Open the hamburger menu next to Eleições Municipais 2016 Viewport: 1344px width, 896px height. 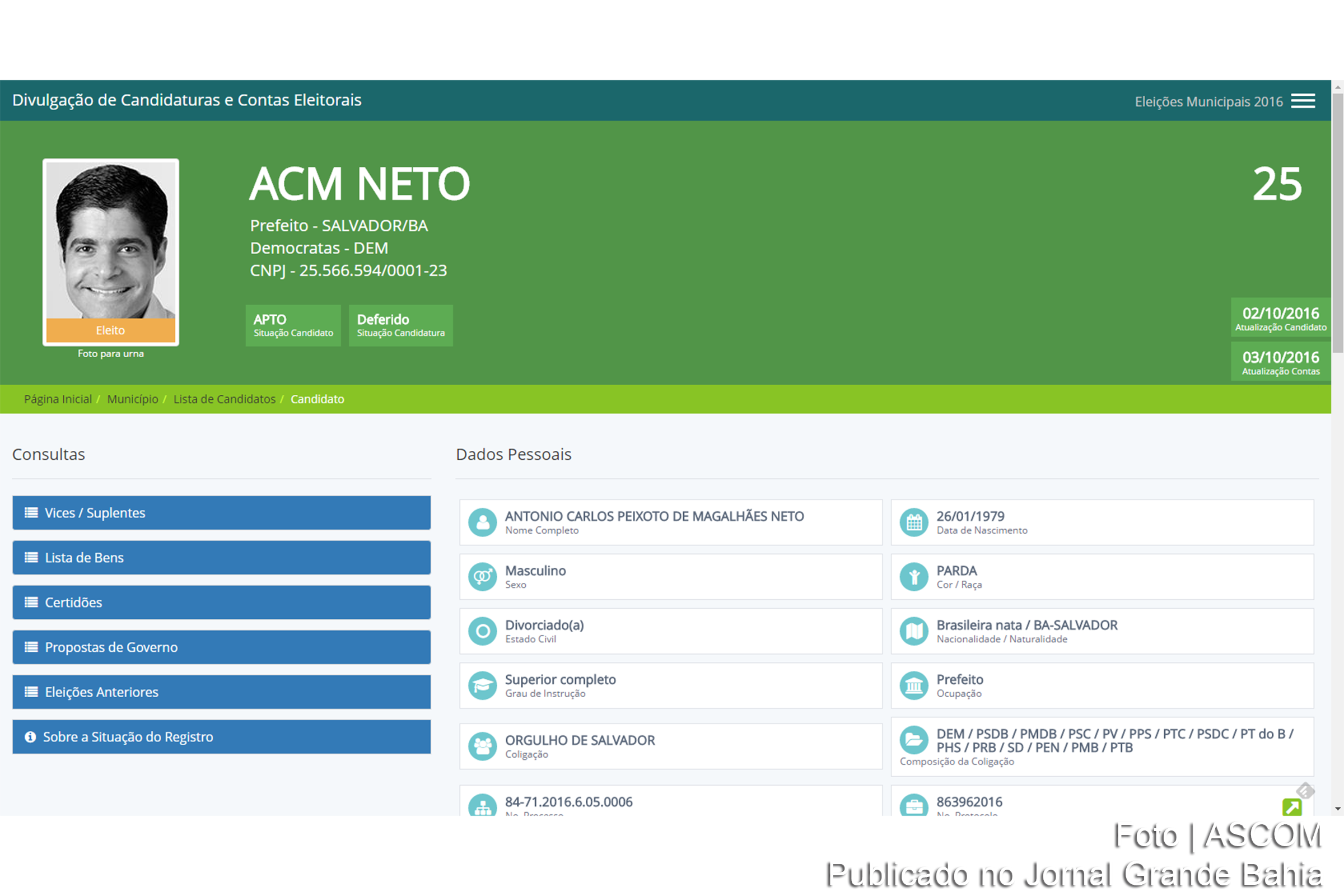click(1304, 101)
